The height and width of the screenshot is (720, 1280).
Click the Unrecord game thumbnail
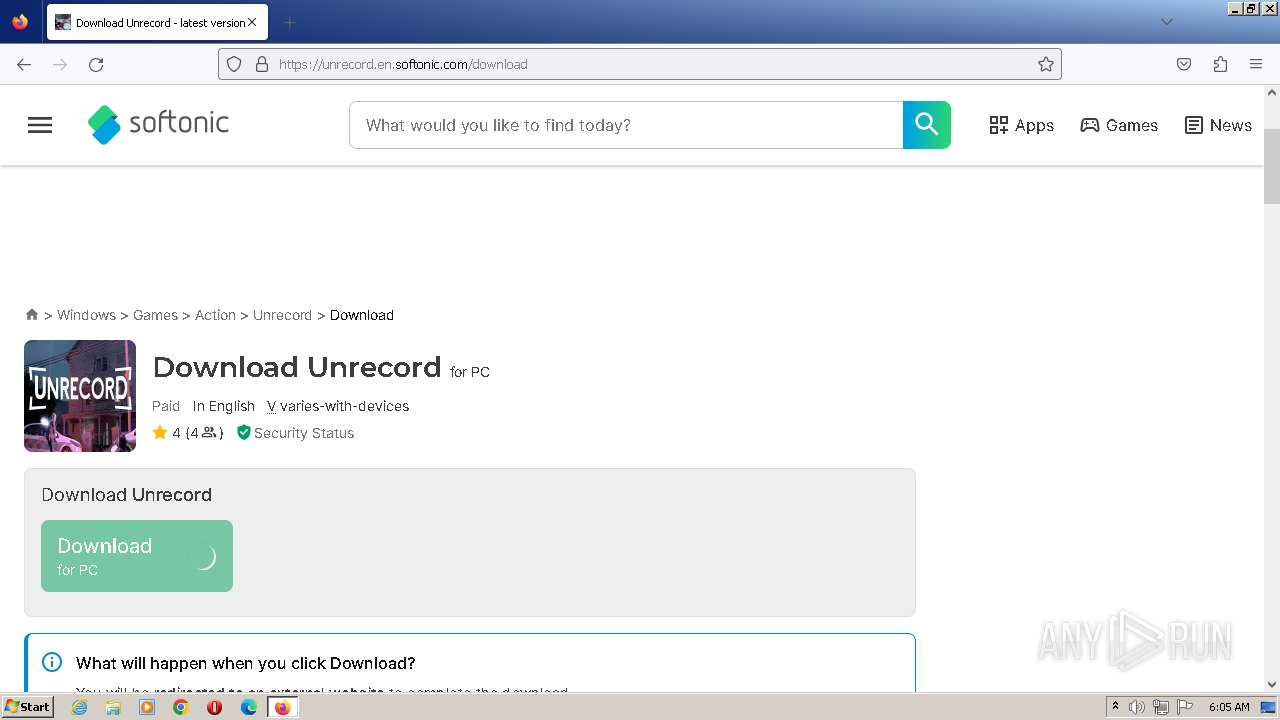[80, 396]
